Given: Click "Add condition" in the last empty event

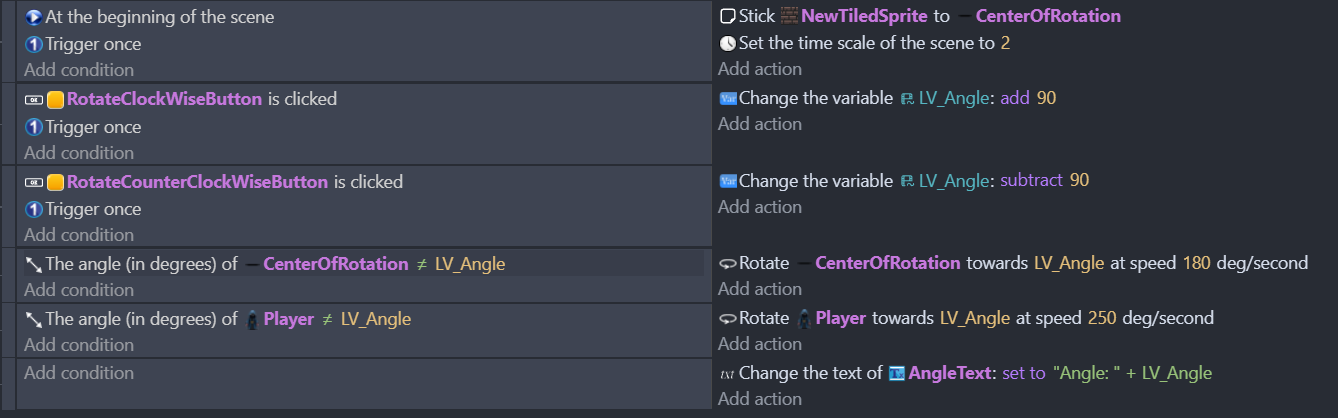Looking at the screenshot, I should coord(79,373).
